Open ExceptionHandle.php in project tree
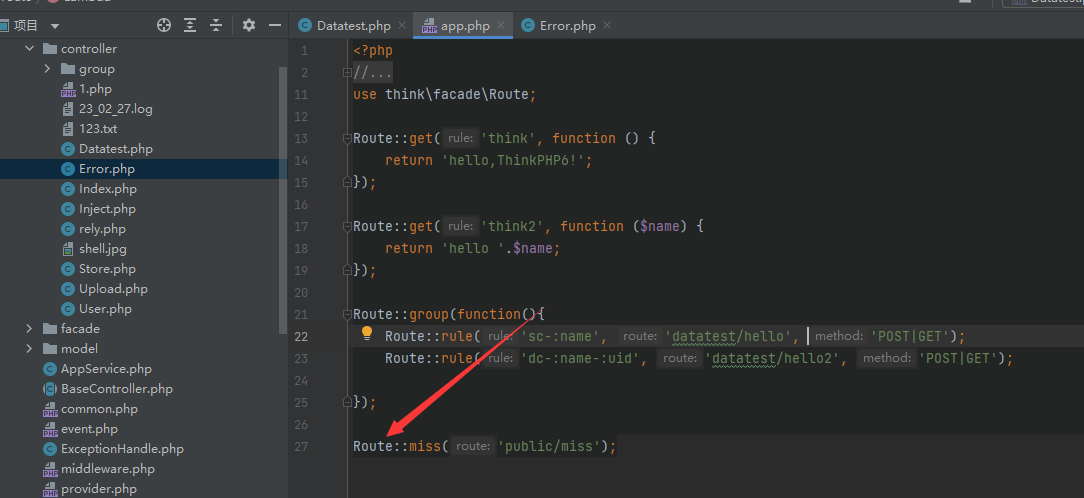The width and height of the screenshot is (1084, 498). coord(122,449)
